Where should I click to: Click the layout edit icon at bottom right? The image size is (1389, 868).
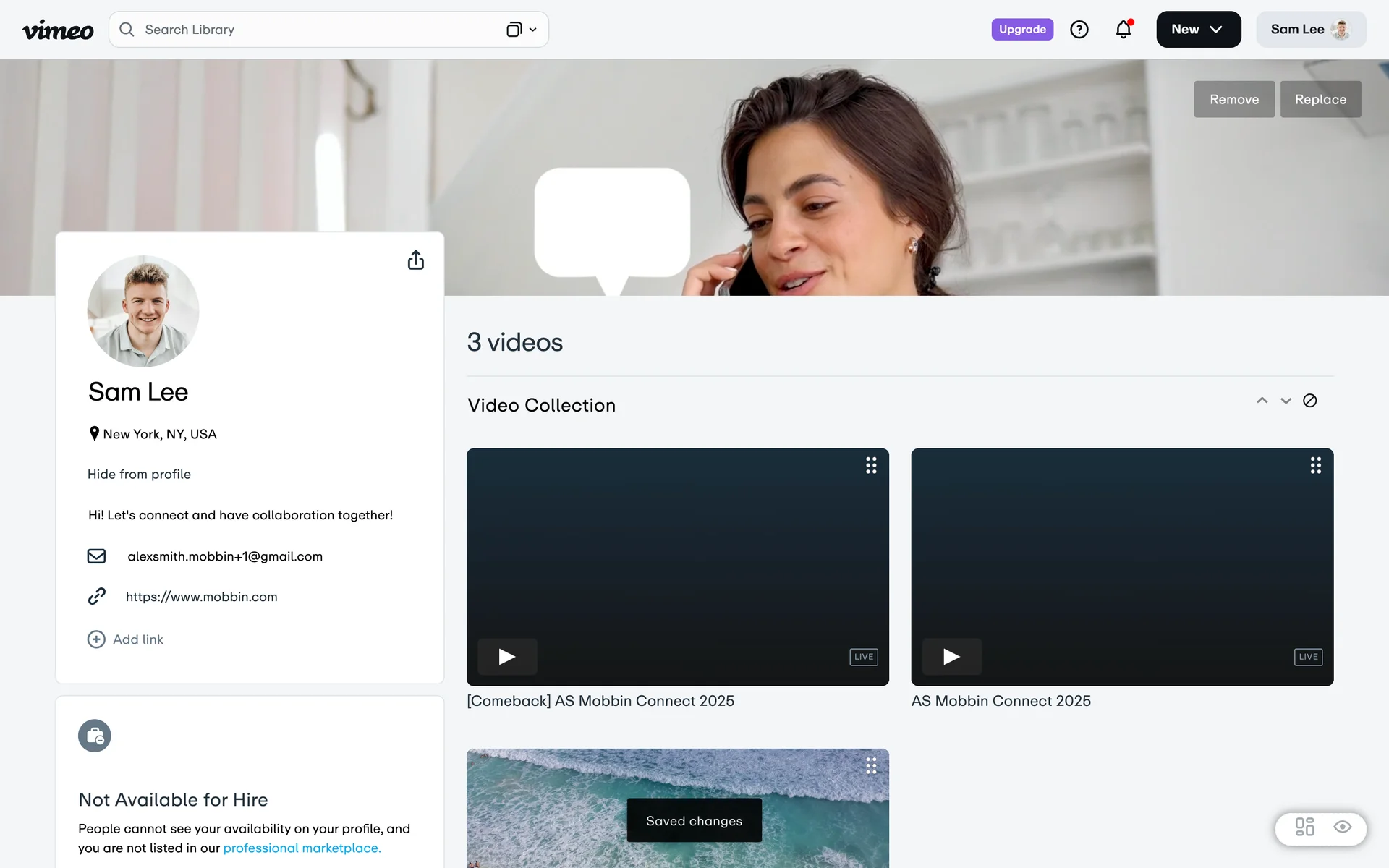(1304, 827)
